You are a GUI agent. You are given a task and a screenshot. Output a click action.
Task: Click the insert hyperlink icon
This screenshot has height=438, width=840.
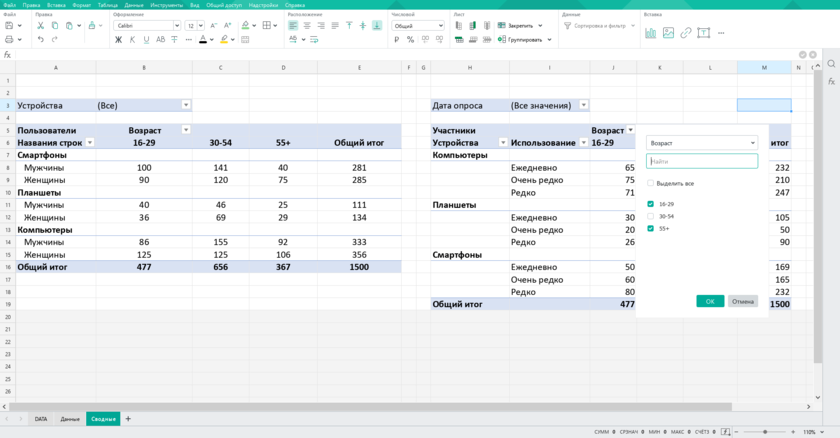pyautogui.click(x=686, y=33)
